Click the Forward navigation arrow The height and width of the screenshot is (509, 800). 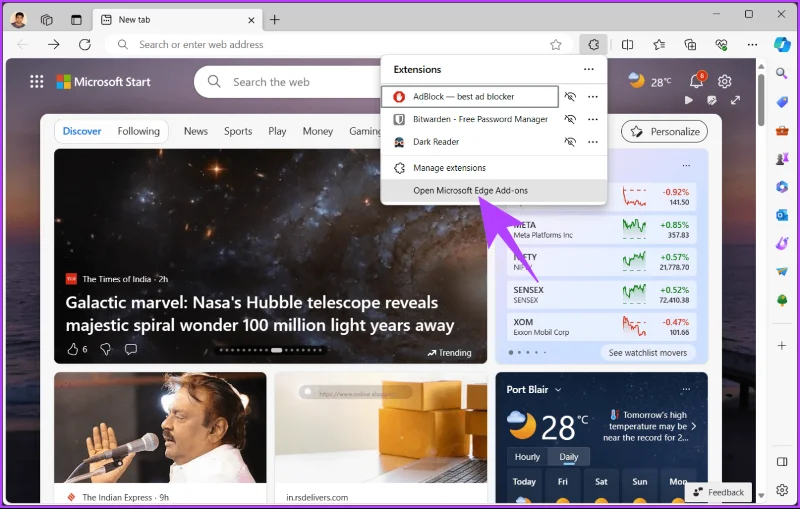click(54, 45)
